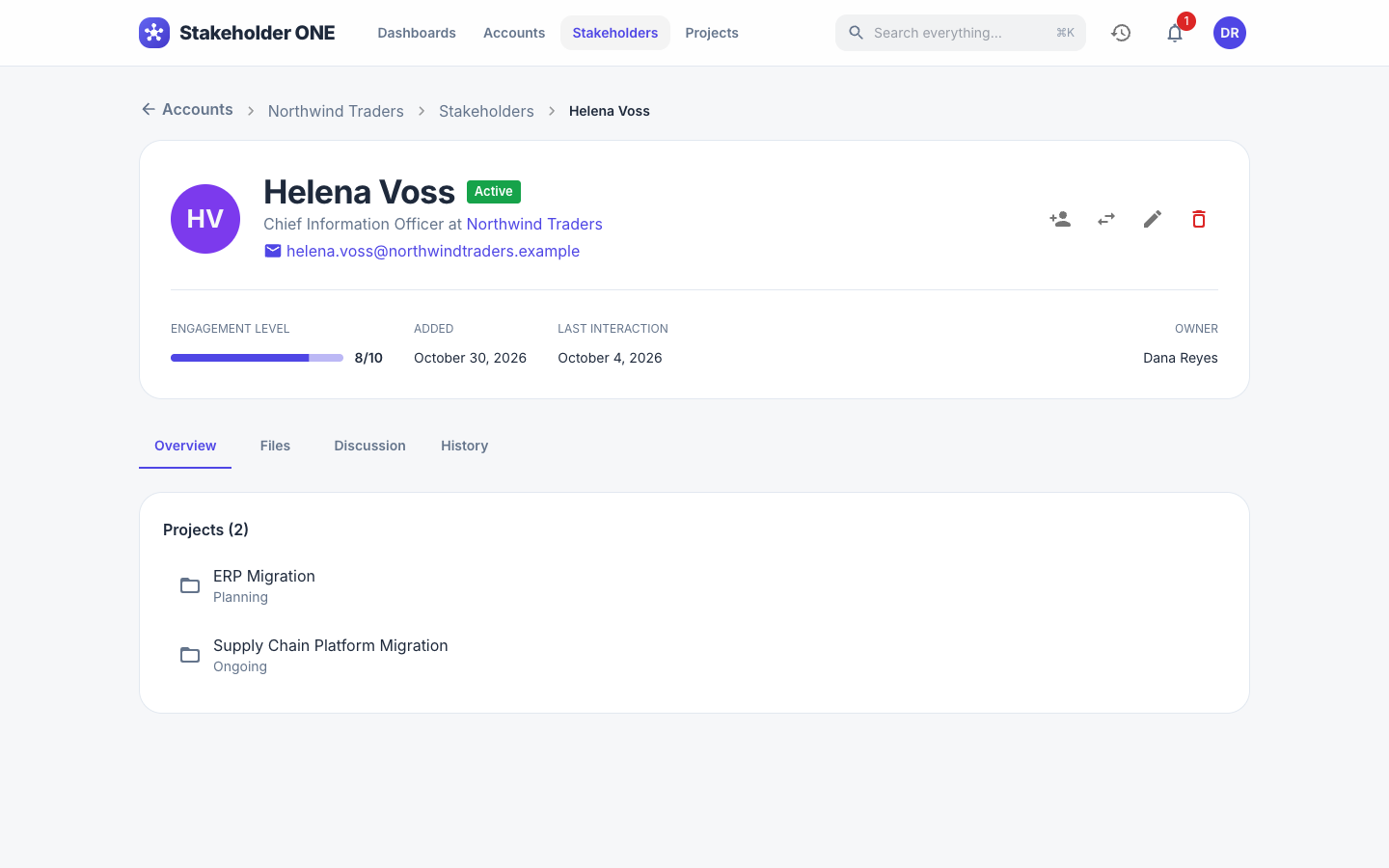Open the DR user avatar menu
The image size is (1389, 868).
click(1230, 33)
